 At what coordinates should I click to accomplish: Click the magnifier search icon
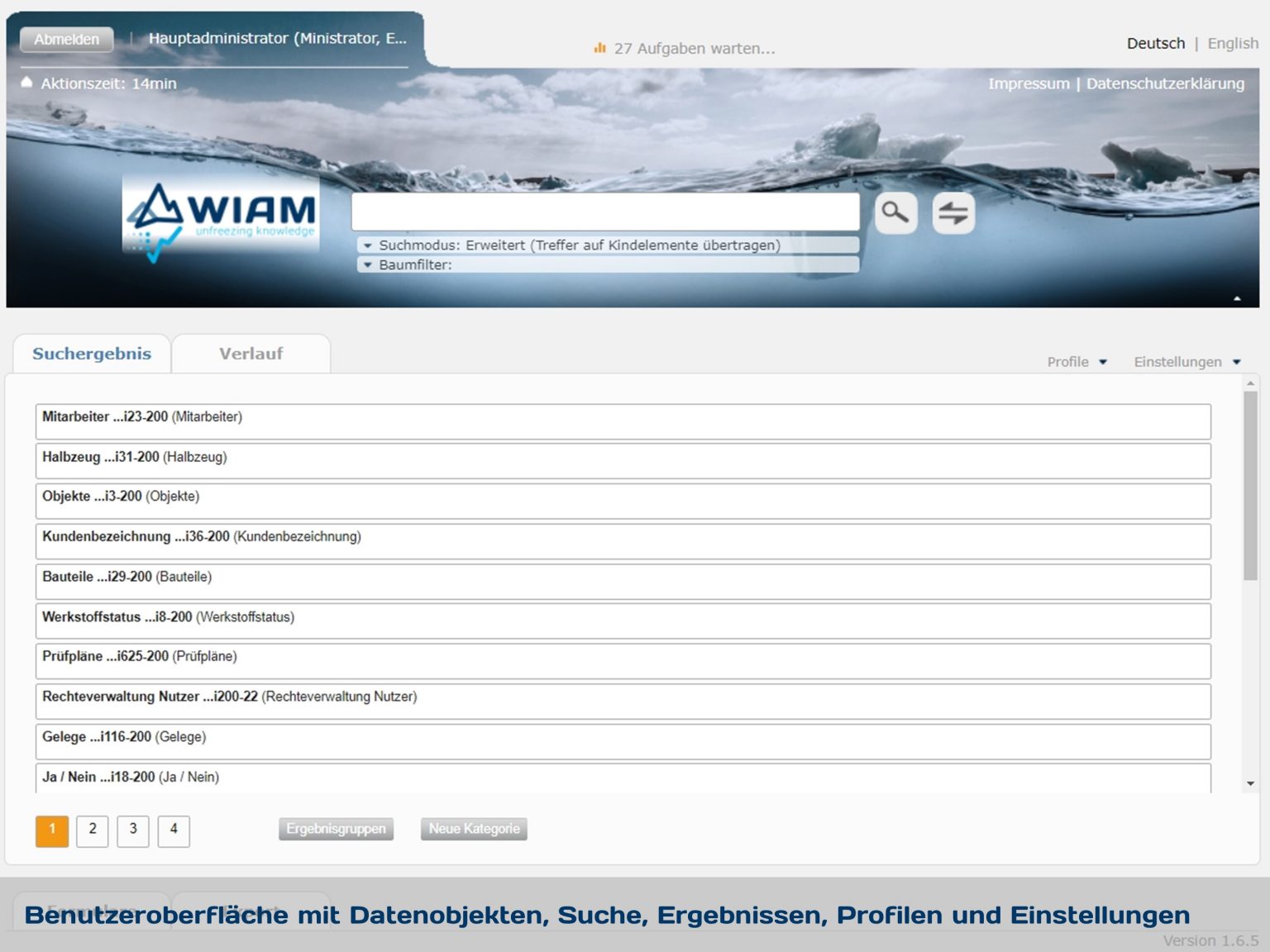point(895,213)
